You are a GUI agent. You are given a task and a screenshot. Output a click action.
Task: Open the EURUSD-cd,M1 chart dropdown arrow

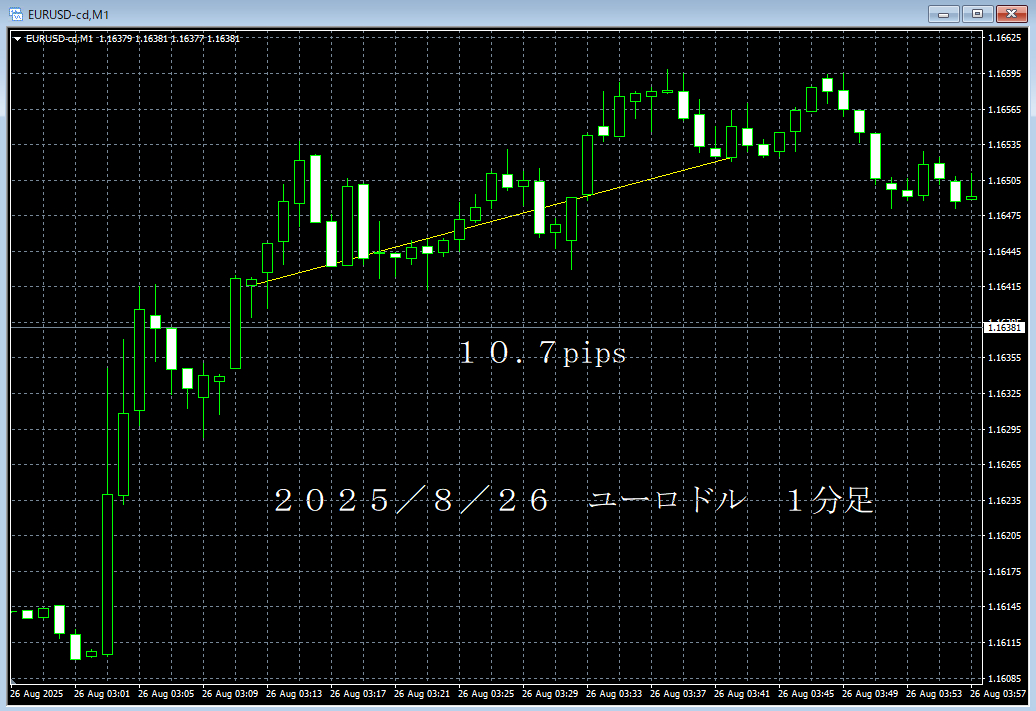click(x=18, y=39)
